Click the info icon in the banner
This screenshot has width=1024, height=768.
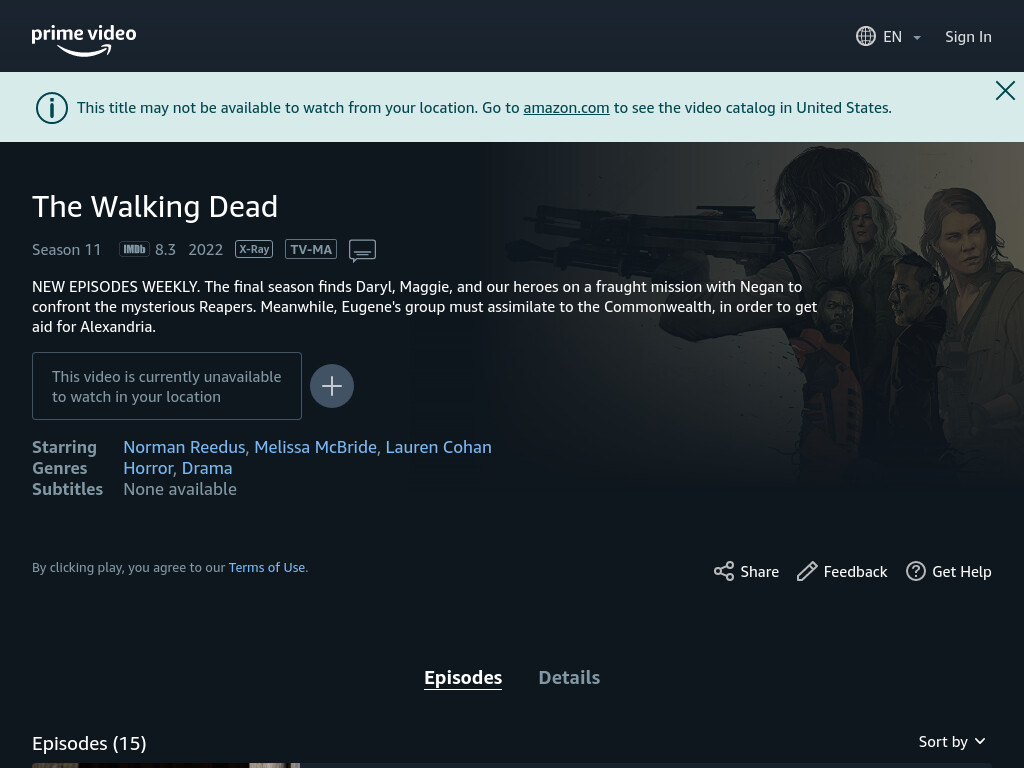52,108
